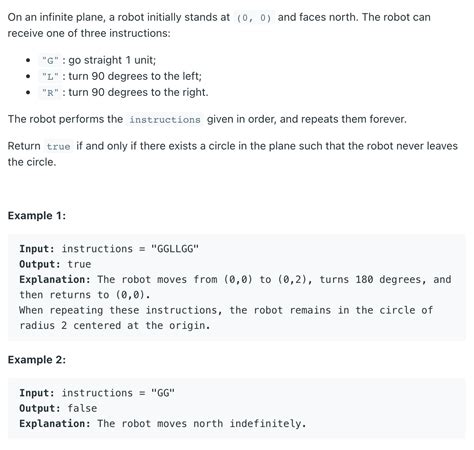The width and height of the screenshot is (474, 450).
Task: Click the Output "false" value in Example 2
Action: coord(82,408)
